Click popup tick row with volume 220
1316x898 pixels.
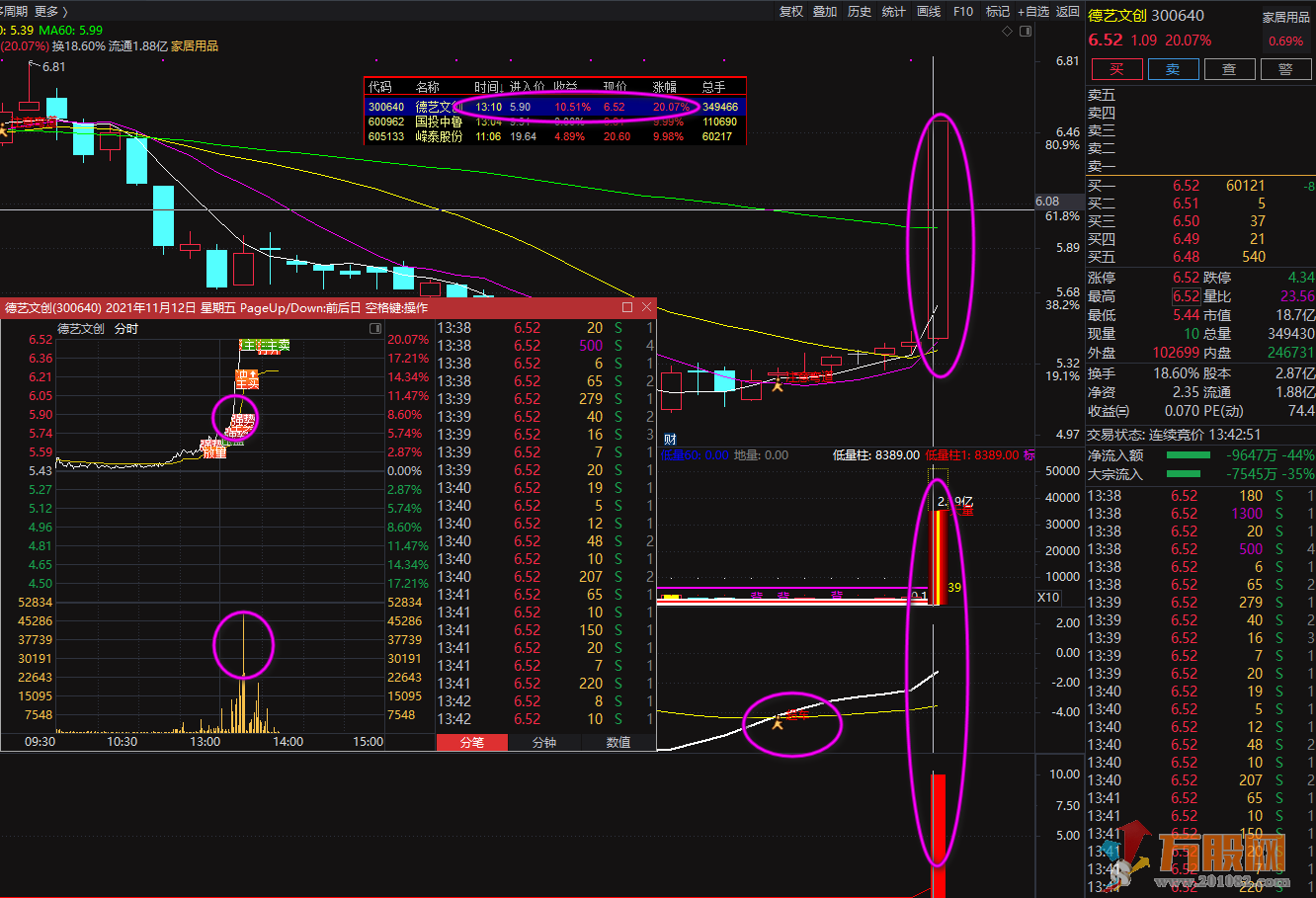click(545, 684)
